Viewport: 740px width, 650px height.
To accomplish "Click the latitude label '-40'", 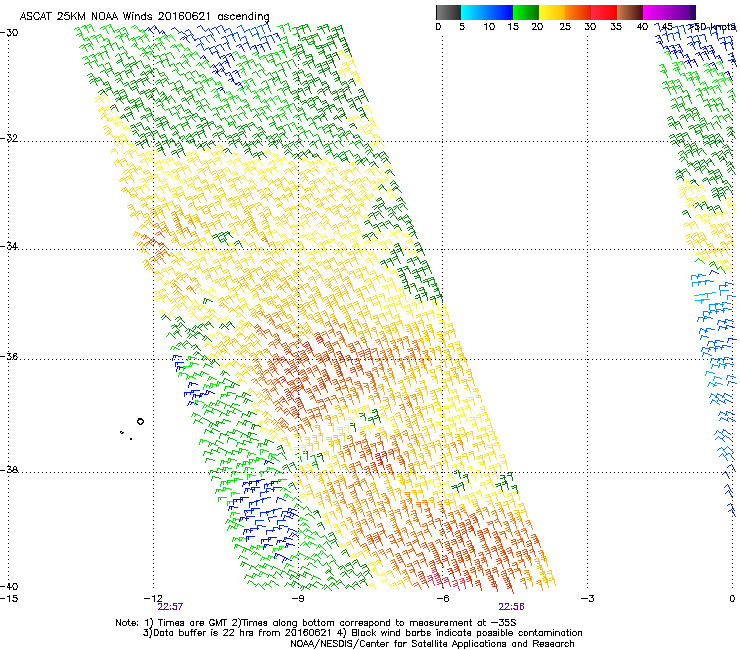I will click(x=9, y=586).
